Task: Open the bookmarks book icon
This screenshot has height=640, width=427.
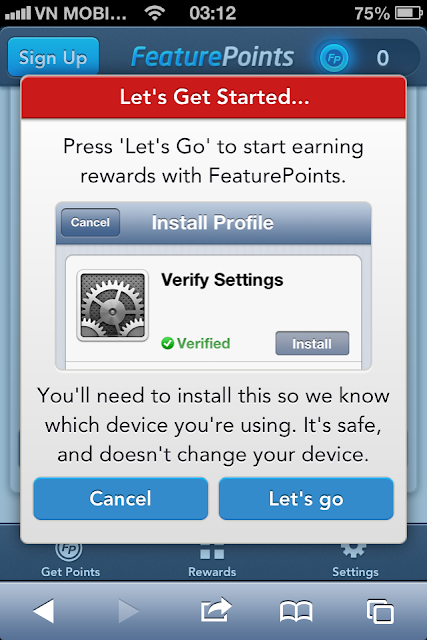Action: 296,611
